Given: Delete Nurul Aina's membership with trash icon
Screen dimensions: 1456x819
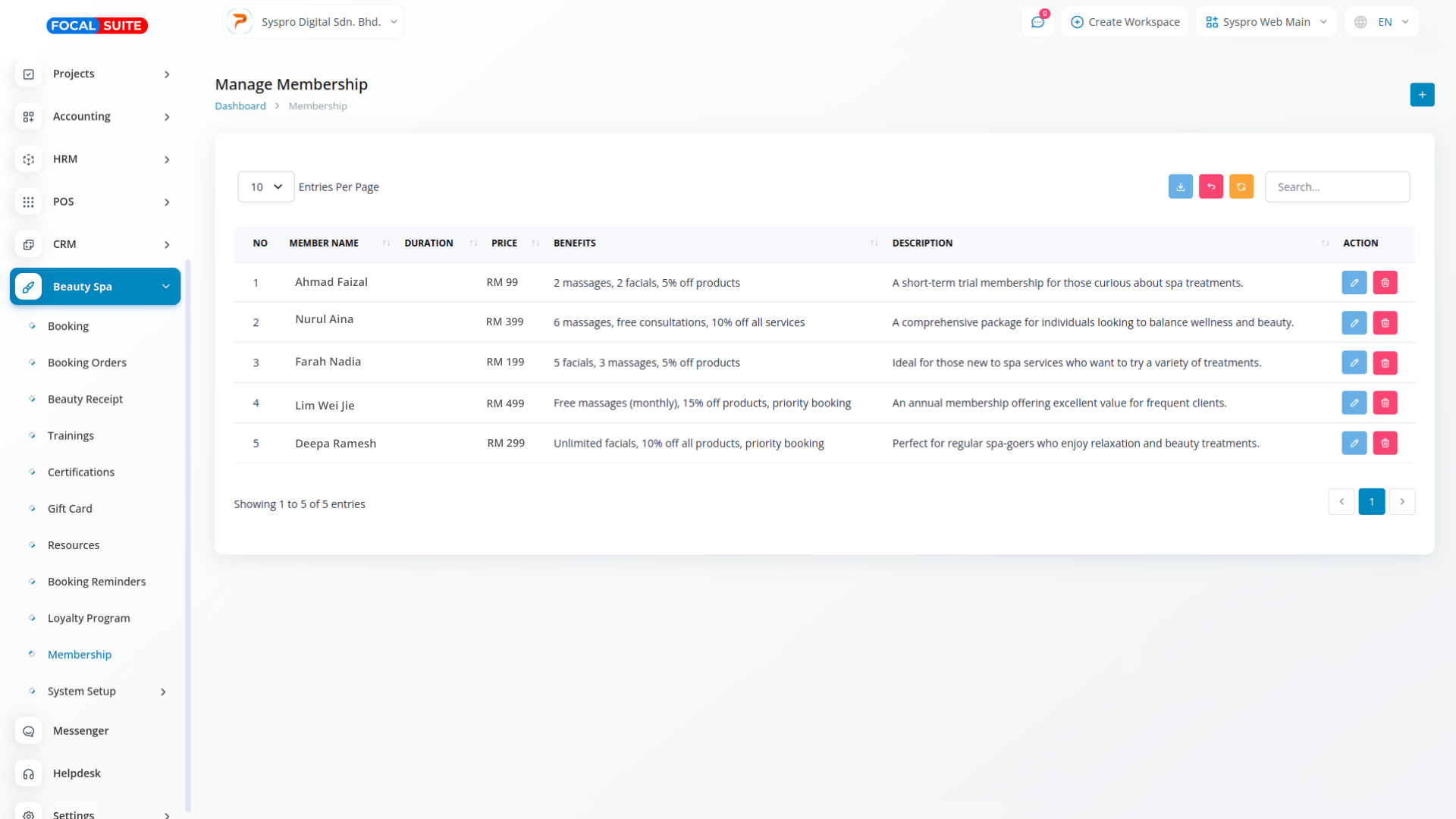Looking at the screenshot, I should tap(1385, 323).
